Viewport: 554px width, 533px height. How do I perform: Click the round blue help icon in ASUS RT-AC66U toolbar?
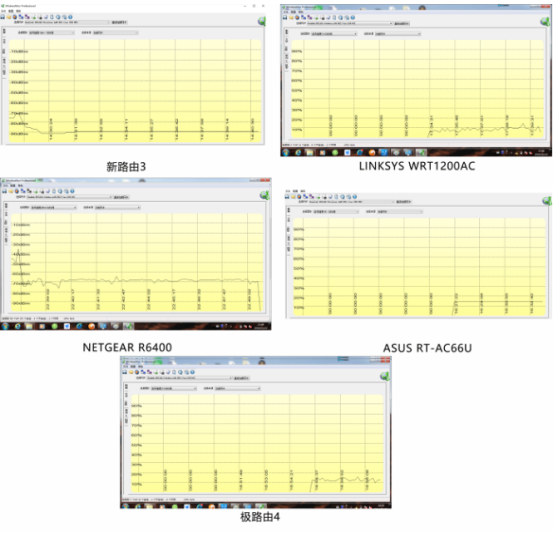pos(355,196)
